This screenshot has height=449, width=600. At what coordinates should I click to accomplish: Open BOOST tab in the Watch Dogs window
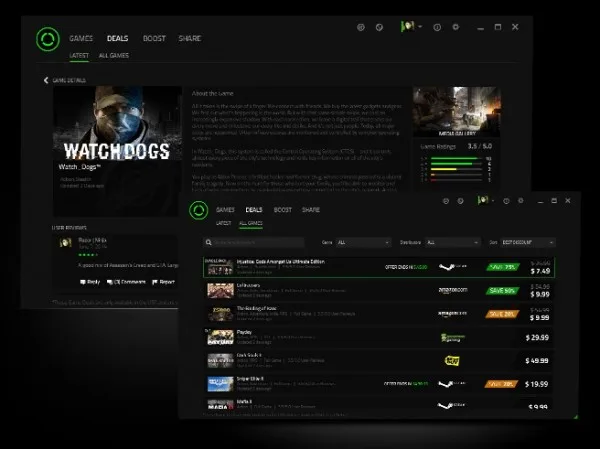click(154, 38)
